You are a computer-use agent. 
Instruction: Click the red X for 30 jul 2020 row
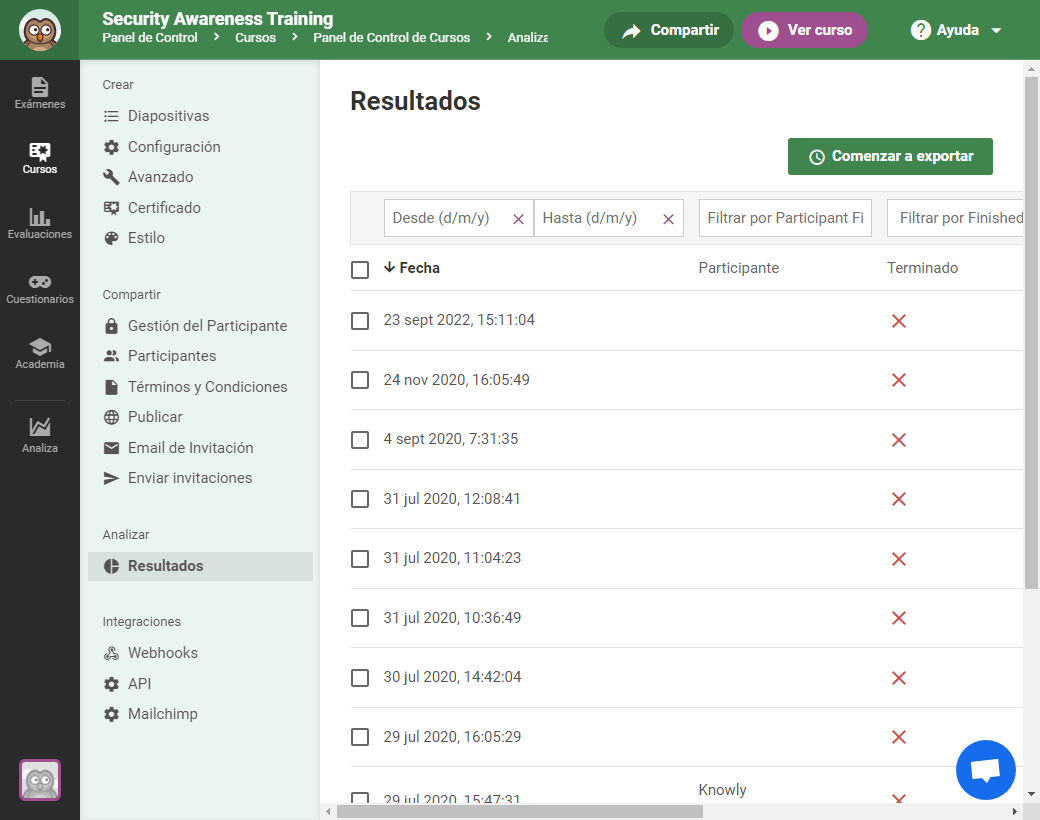(x=899, y=678)
